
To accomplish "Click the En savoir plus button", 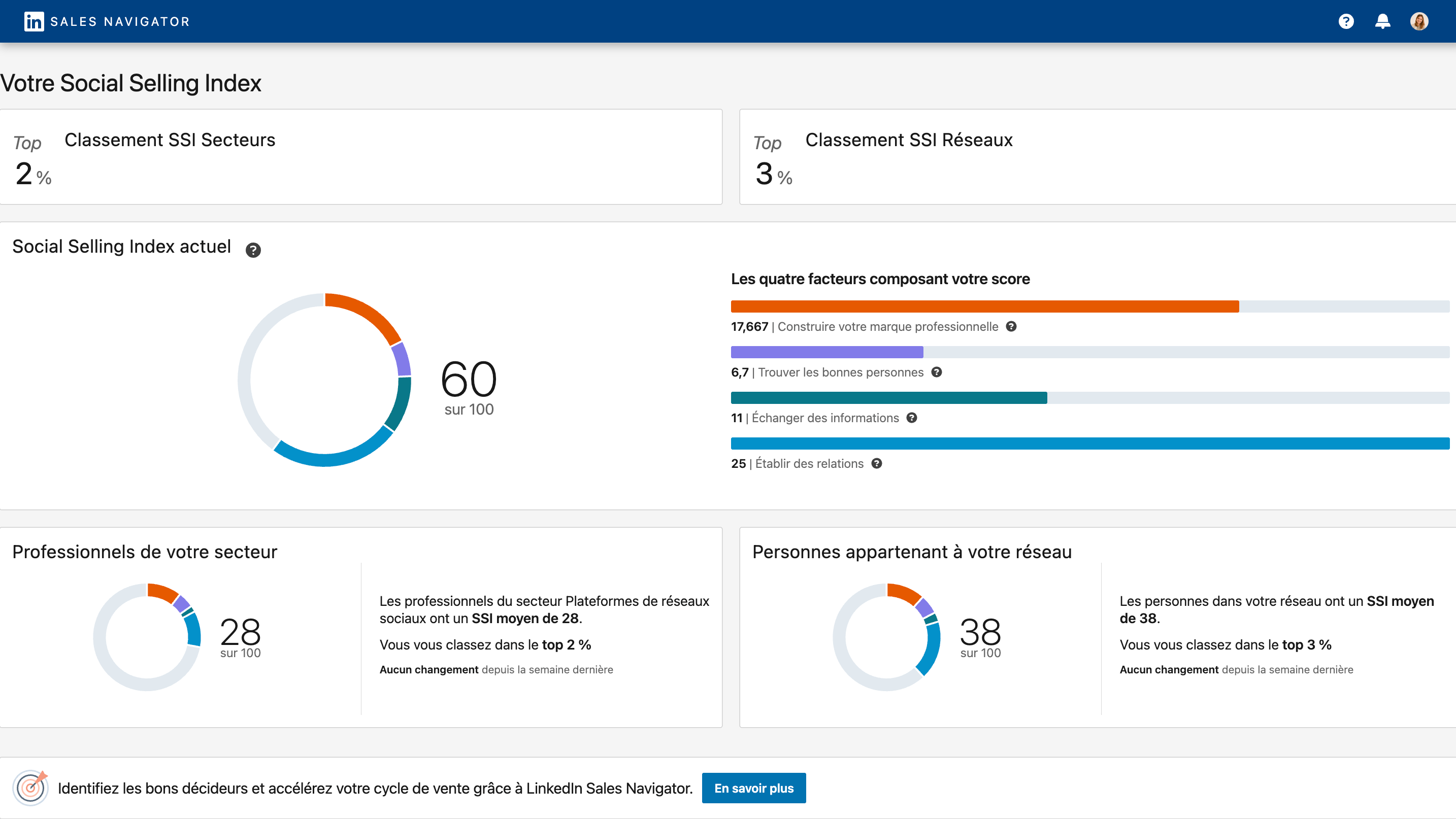I will point(753,788).
